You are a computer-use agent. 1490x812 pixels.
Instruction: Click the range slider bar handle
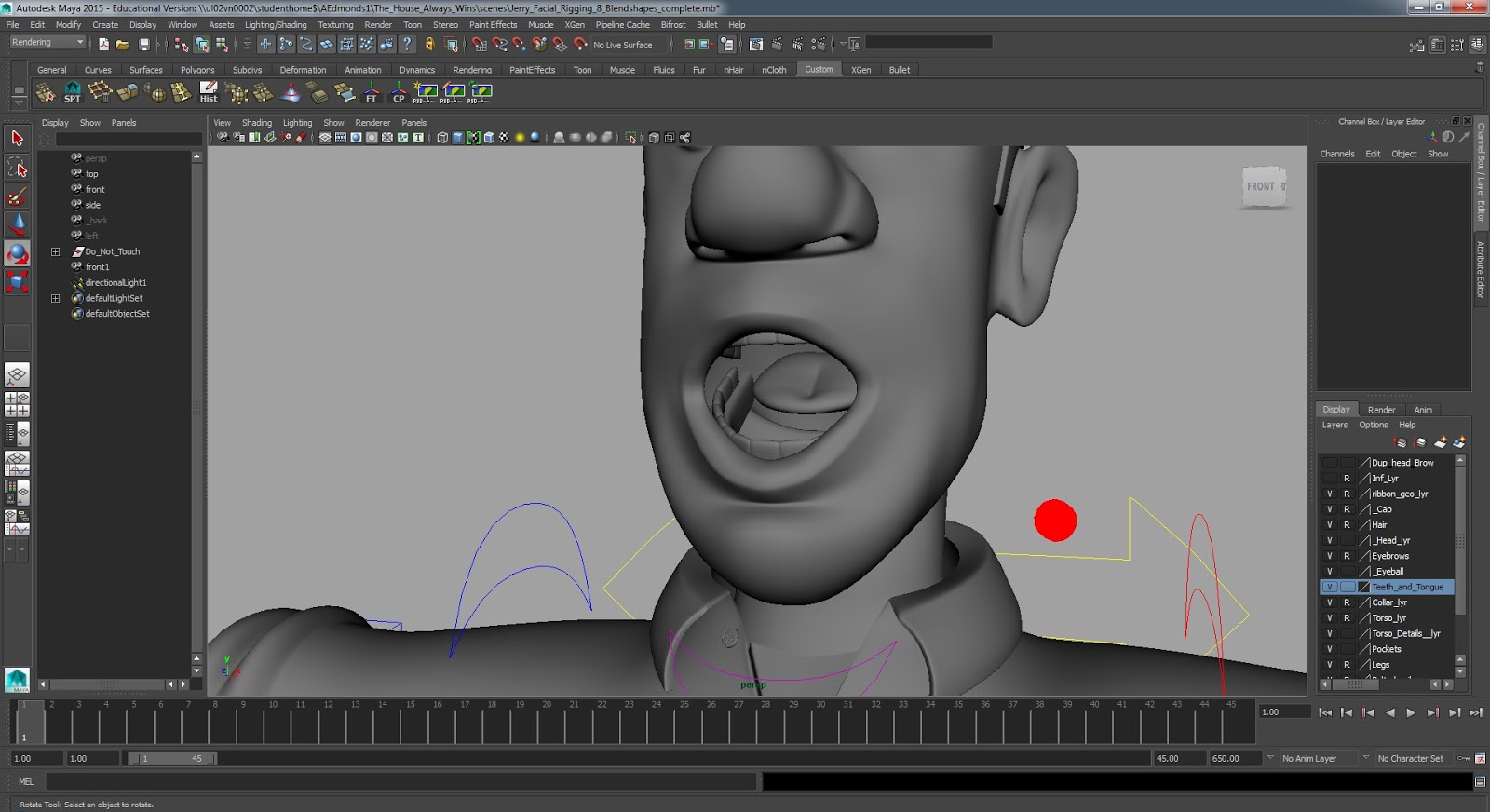171,759
